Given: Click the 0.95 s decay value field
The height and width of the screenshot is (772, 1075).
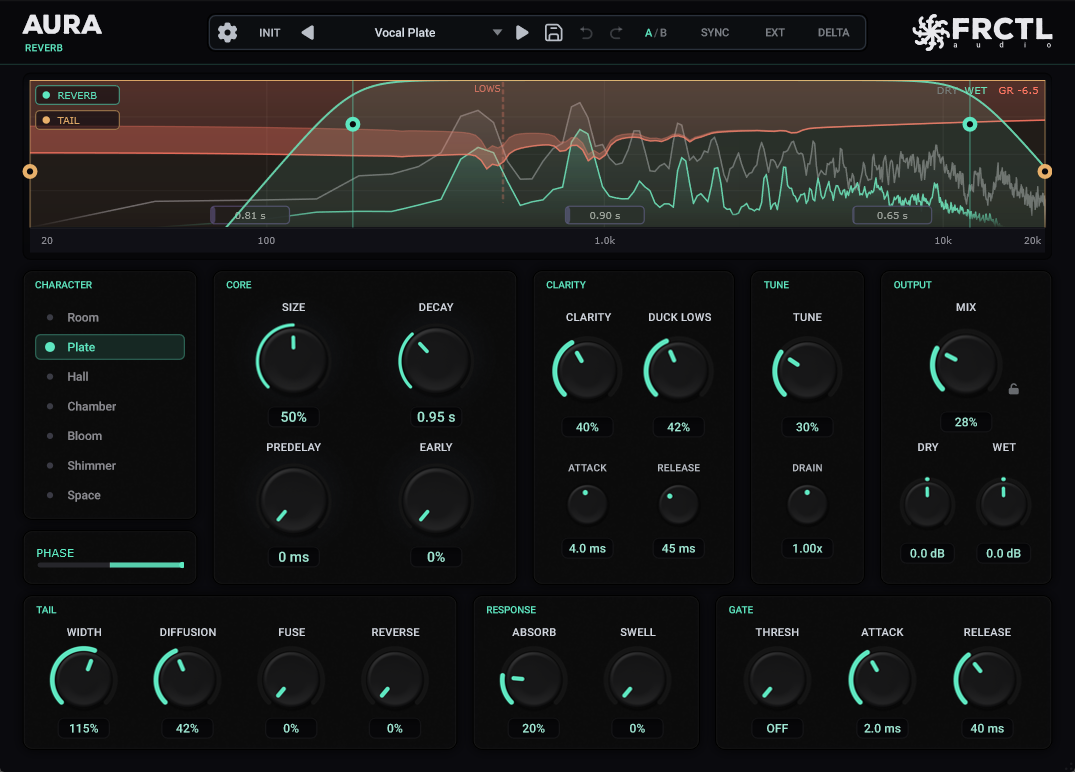Looking at the screenshot, I should pyautogui.click(x=435, y=417).
